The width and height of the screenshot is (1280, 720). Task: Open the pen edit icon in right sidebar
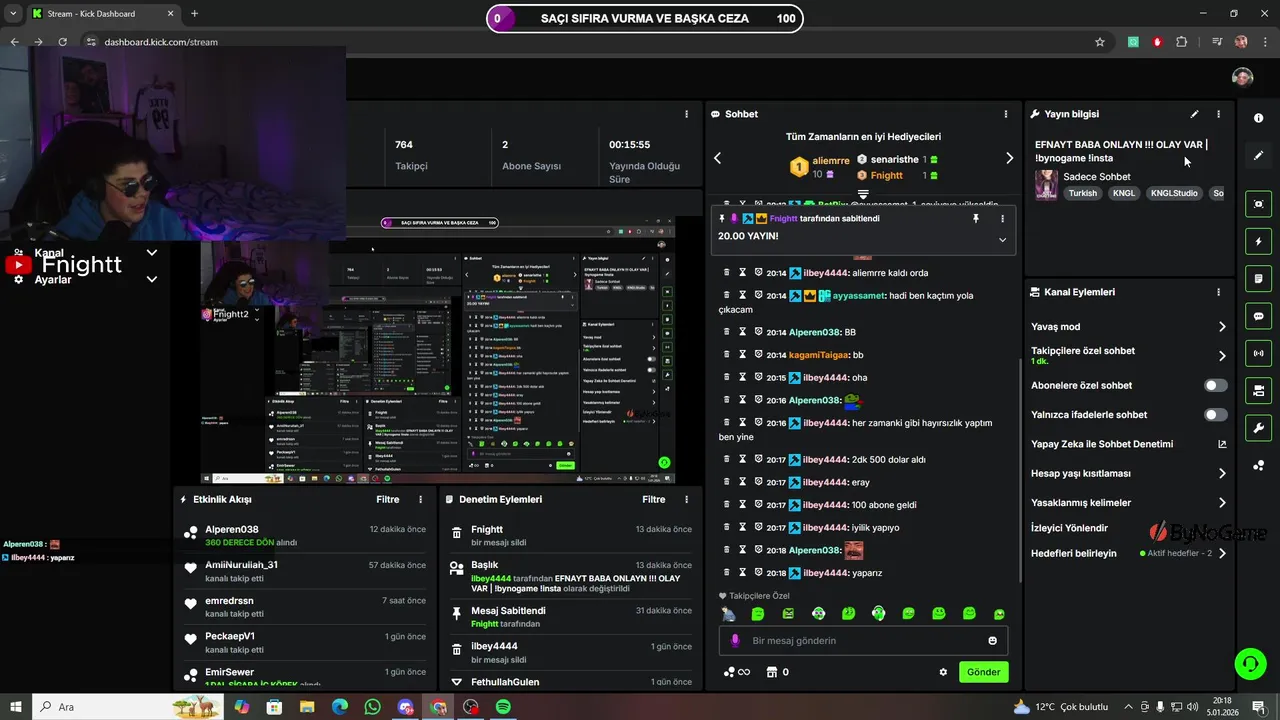pyautogui.click(x=1258, y=156)
